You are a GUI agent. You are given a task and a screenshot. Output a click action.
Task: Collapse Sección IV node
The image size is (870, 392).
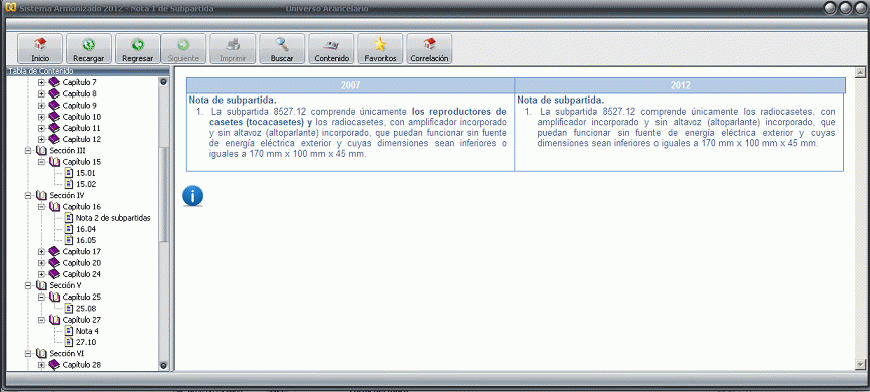pos(28,195)
